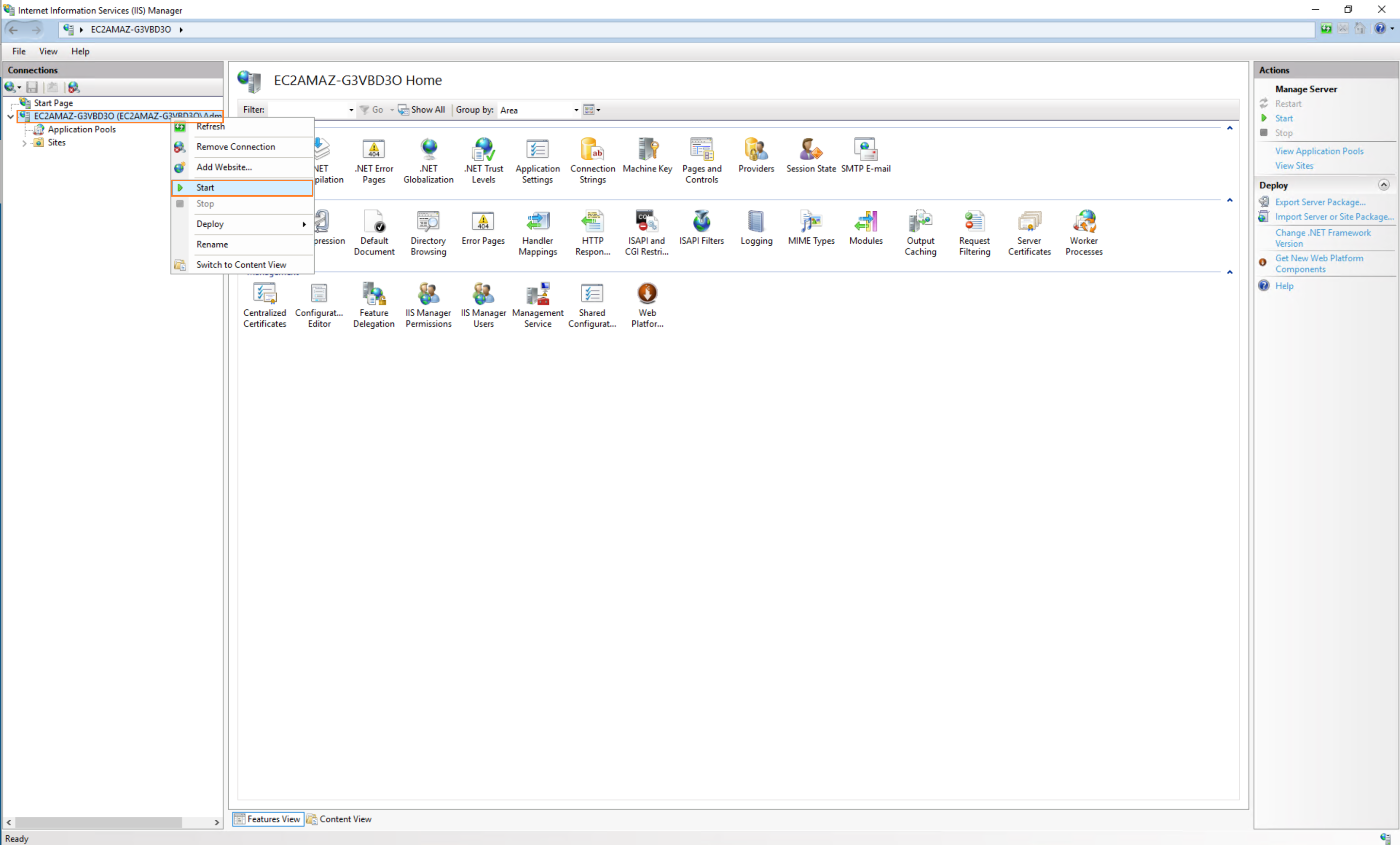
Task: Click the View Sites link
Action: (x=1294, y=166)
